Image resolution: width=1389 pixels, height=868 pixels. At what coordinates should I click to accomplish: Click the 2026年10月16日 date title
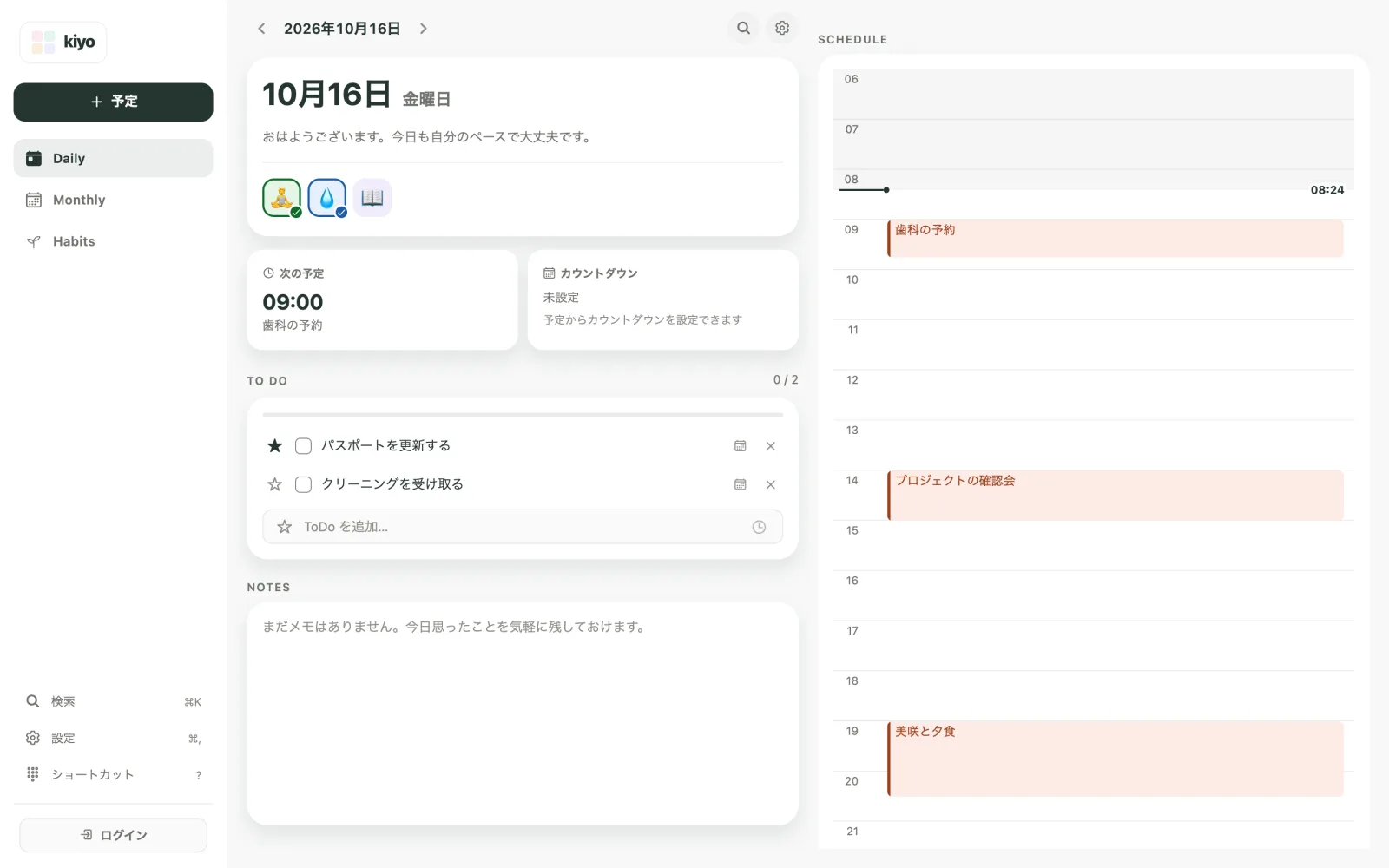(x=342, y=29)
